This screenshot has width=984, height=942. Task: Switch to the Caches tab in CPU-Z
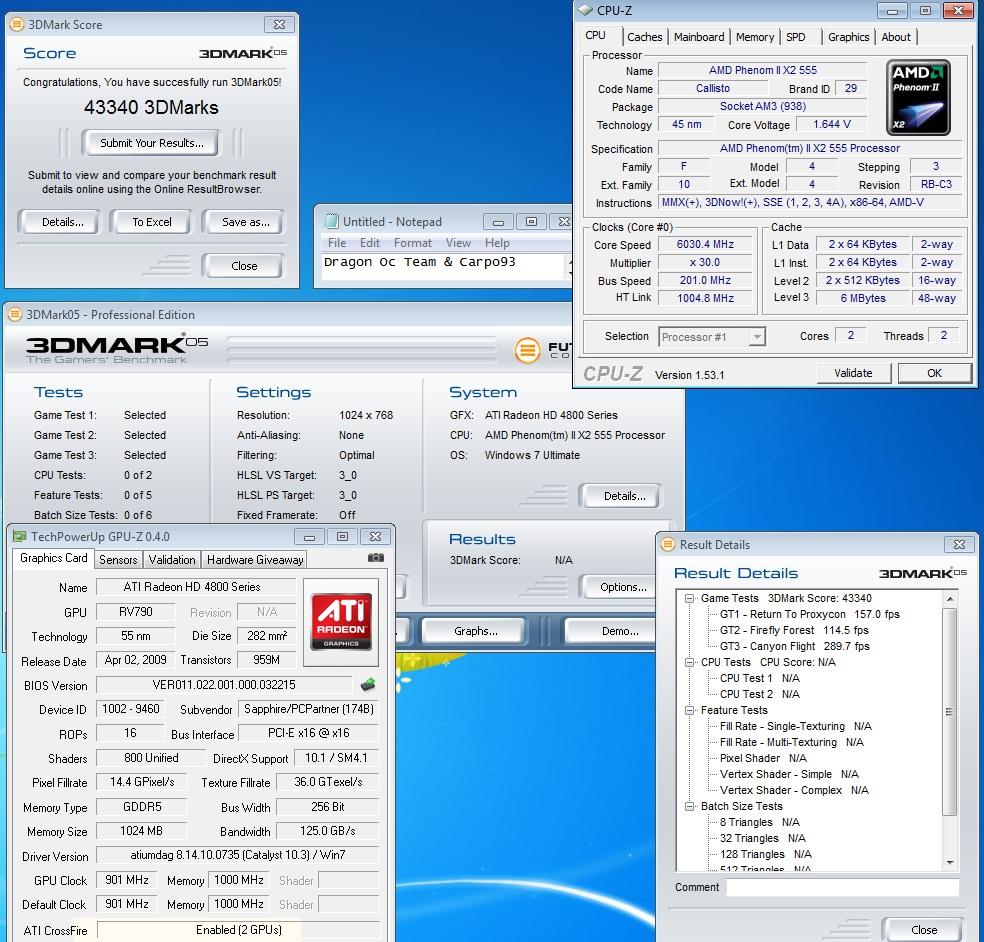point(644,37)
